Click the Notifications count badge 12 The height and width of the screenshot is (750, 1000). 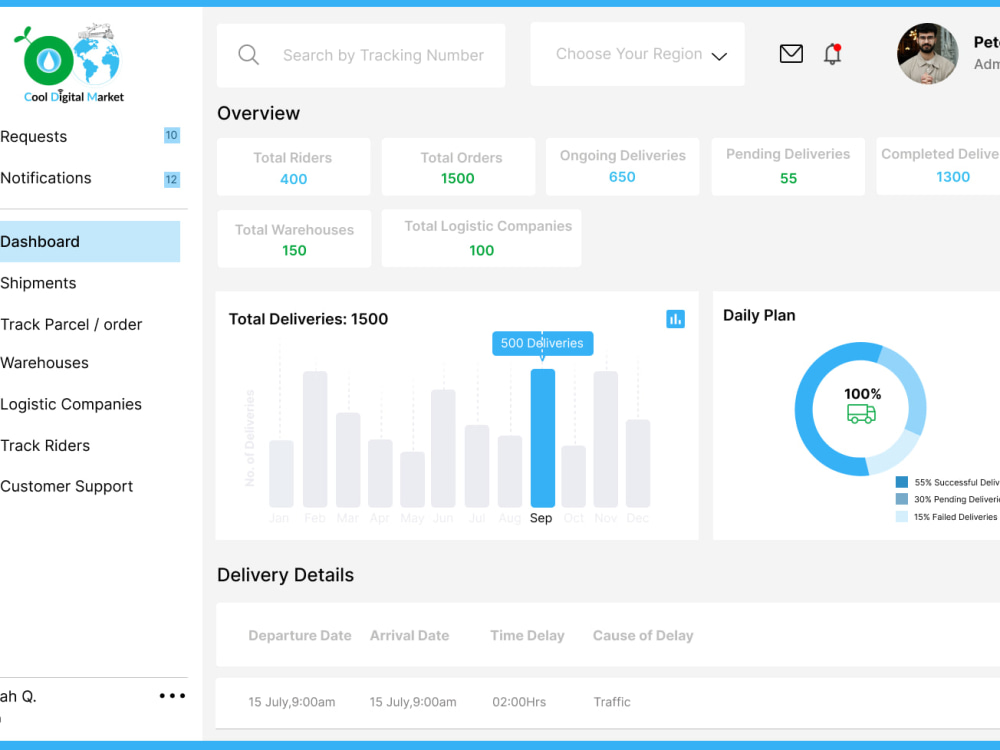pyautogui.click(x=172, y=179)
